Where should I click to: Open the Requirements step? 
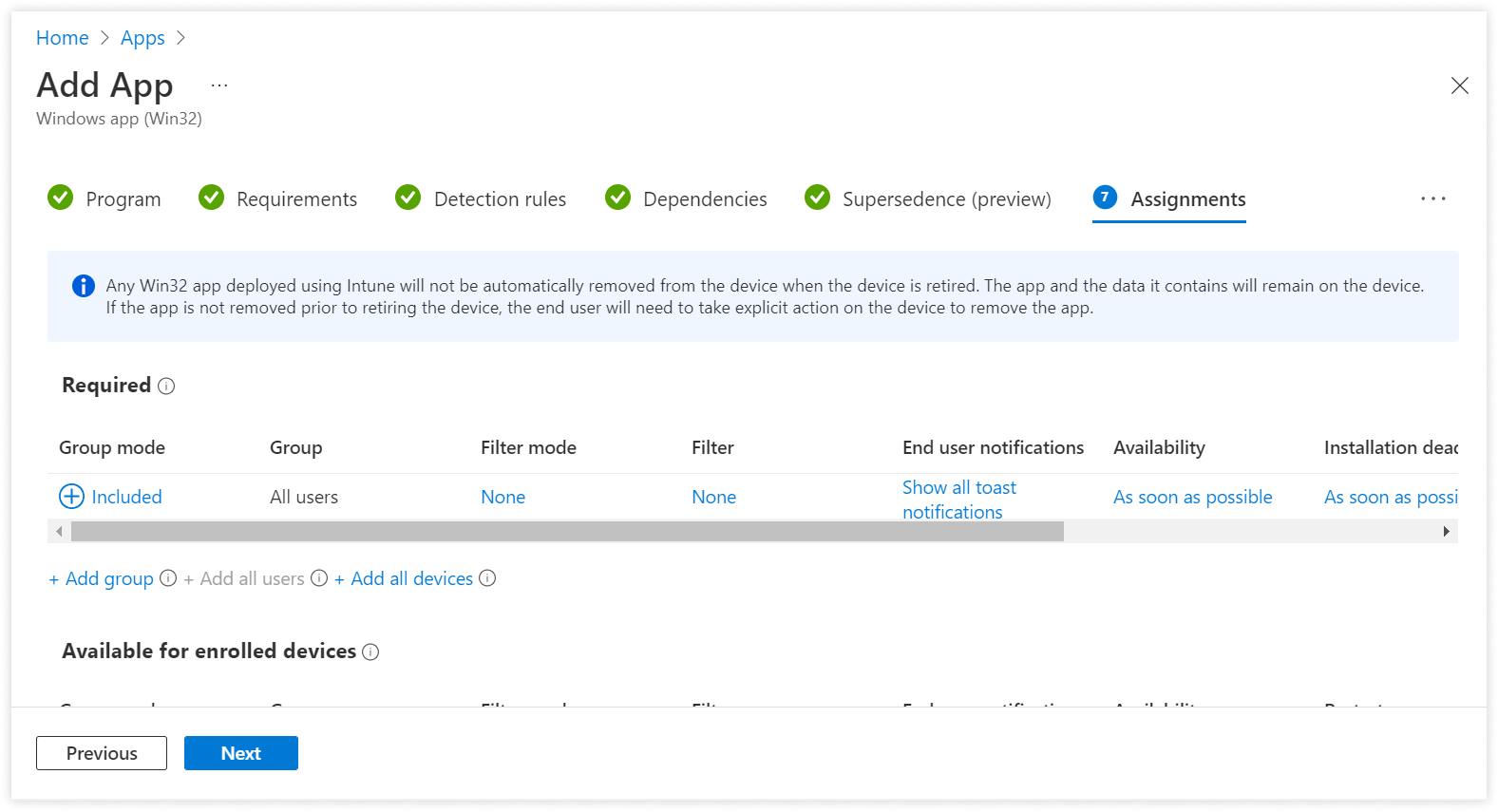tap(296, 199)
